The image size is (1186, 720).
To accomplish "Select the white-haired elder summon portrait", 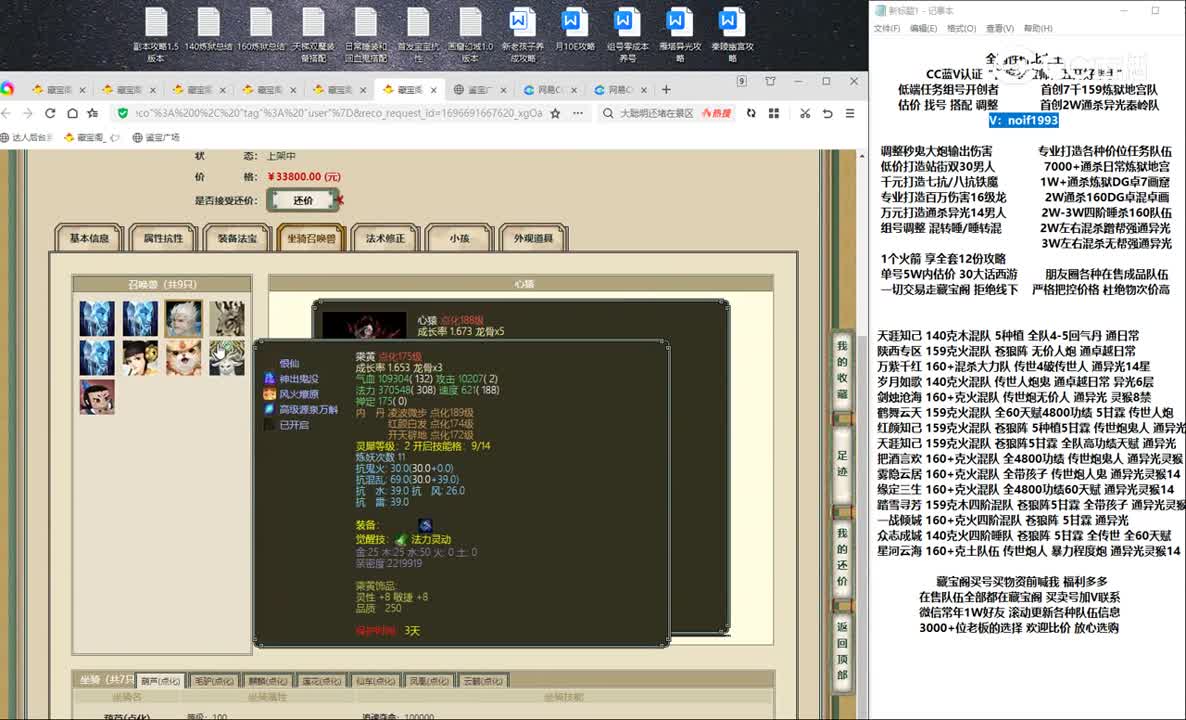I will [x=184, y=318].
